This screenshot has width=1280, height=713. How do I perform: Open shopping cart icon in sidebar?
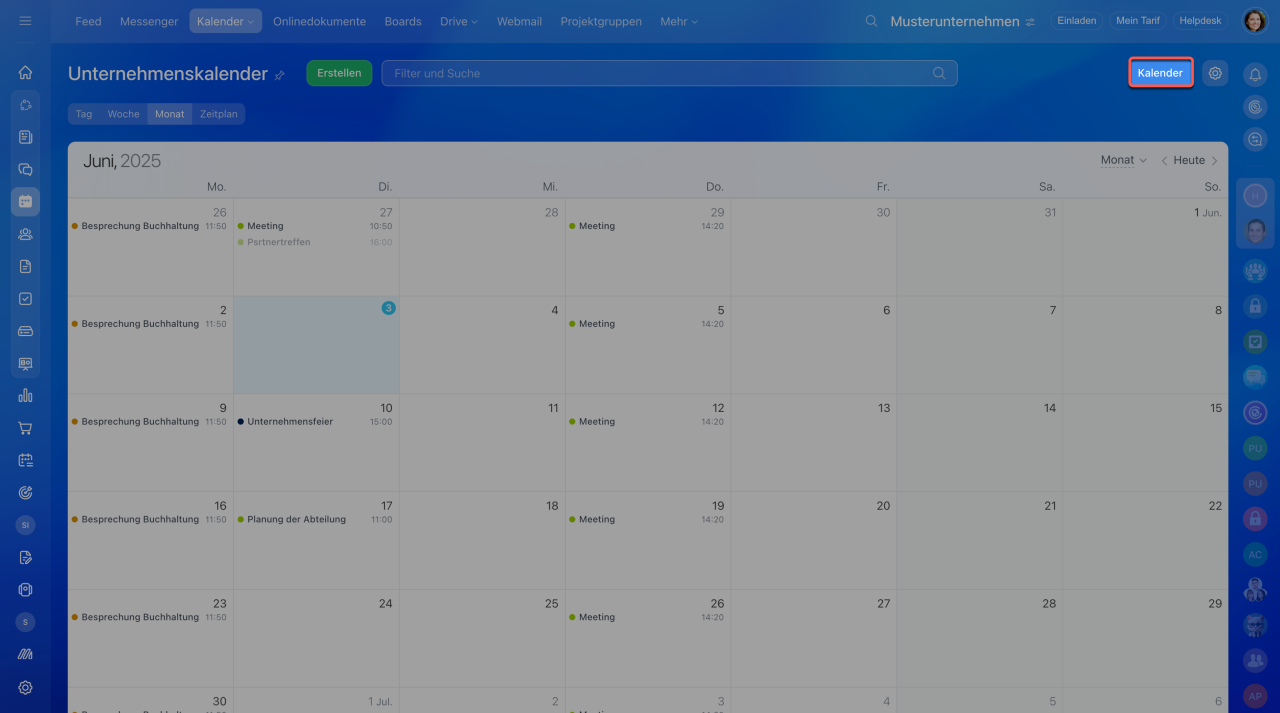click(25, 428)
